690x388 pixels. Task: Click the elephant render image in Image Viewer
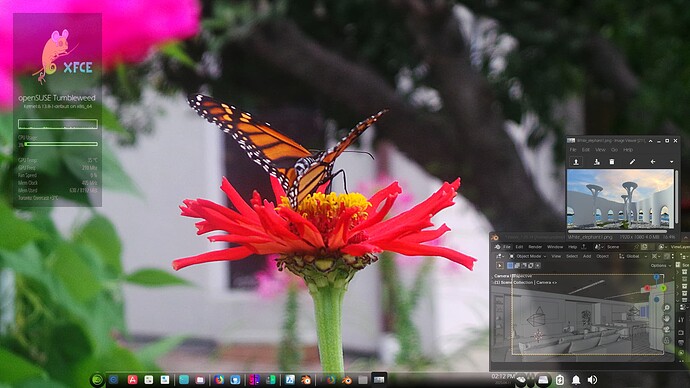point(620,198)
